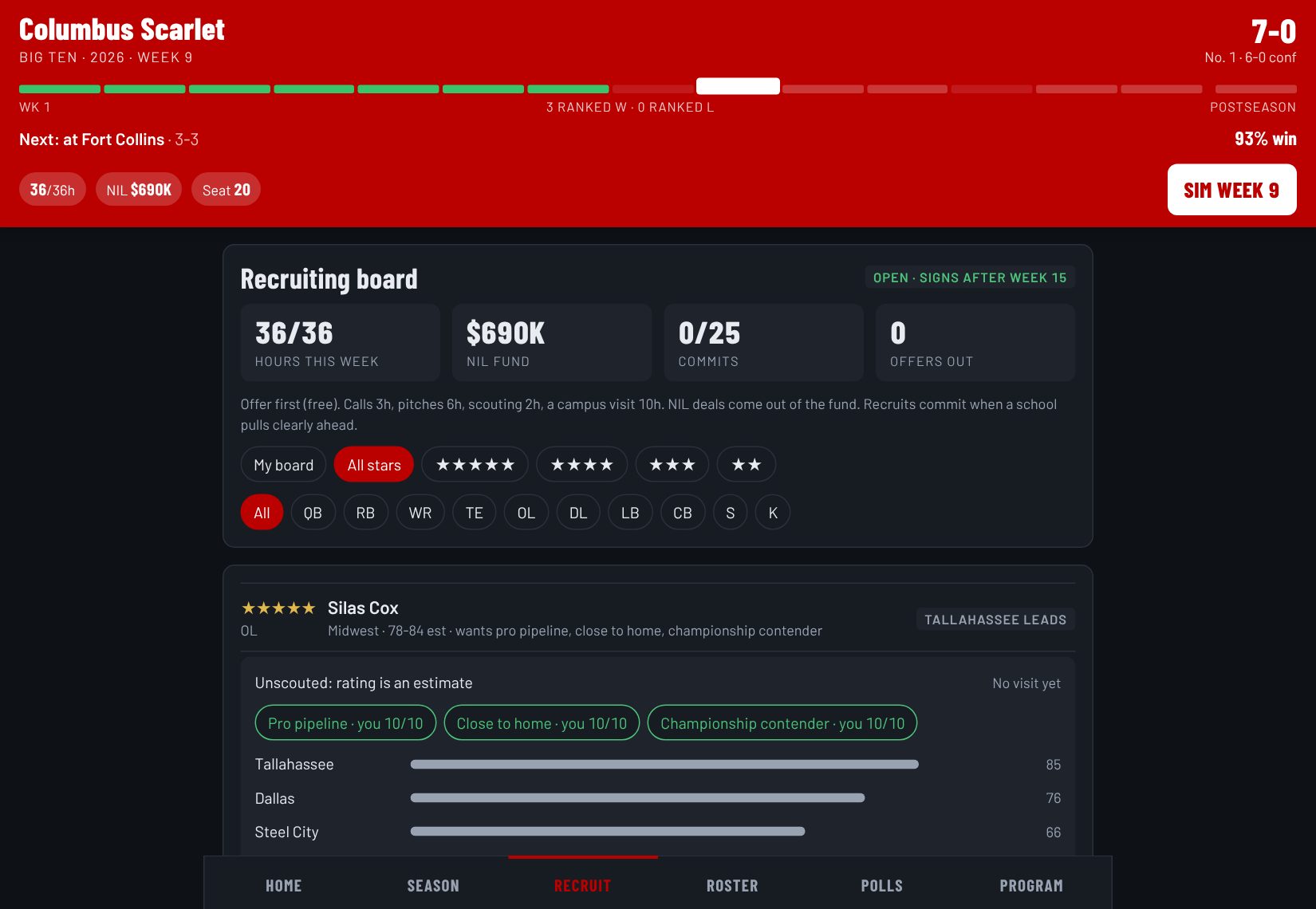Filter by LB position
Screen dimensions: 1316x909
[630, 513]
